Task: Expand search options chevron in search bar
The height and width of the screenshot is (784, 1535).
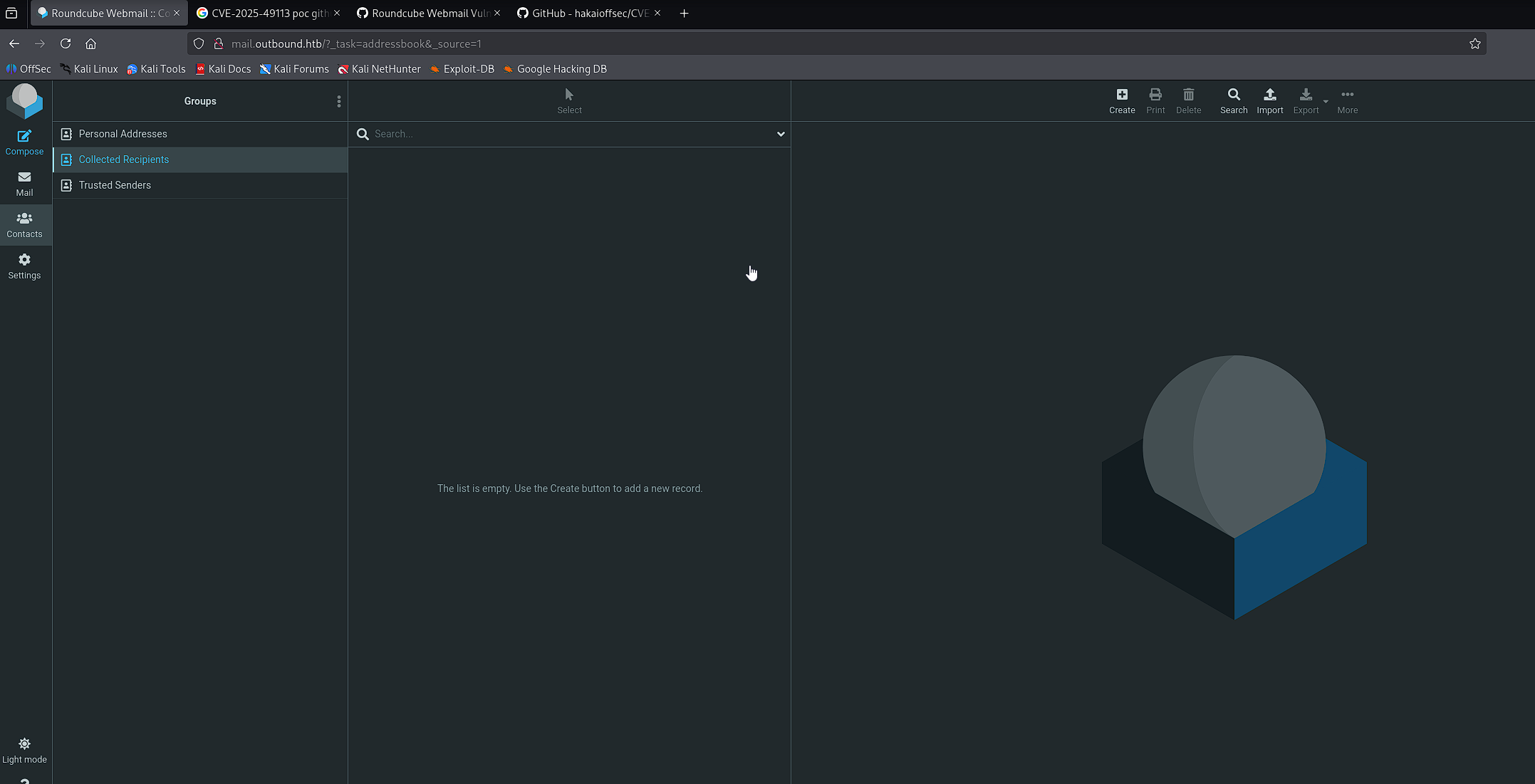Action: pos(781,134)
